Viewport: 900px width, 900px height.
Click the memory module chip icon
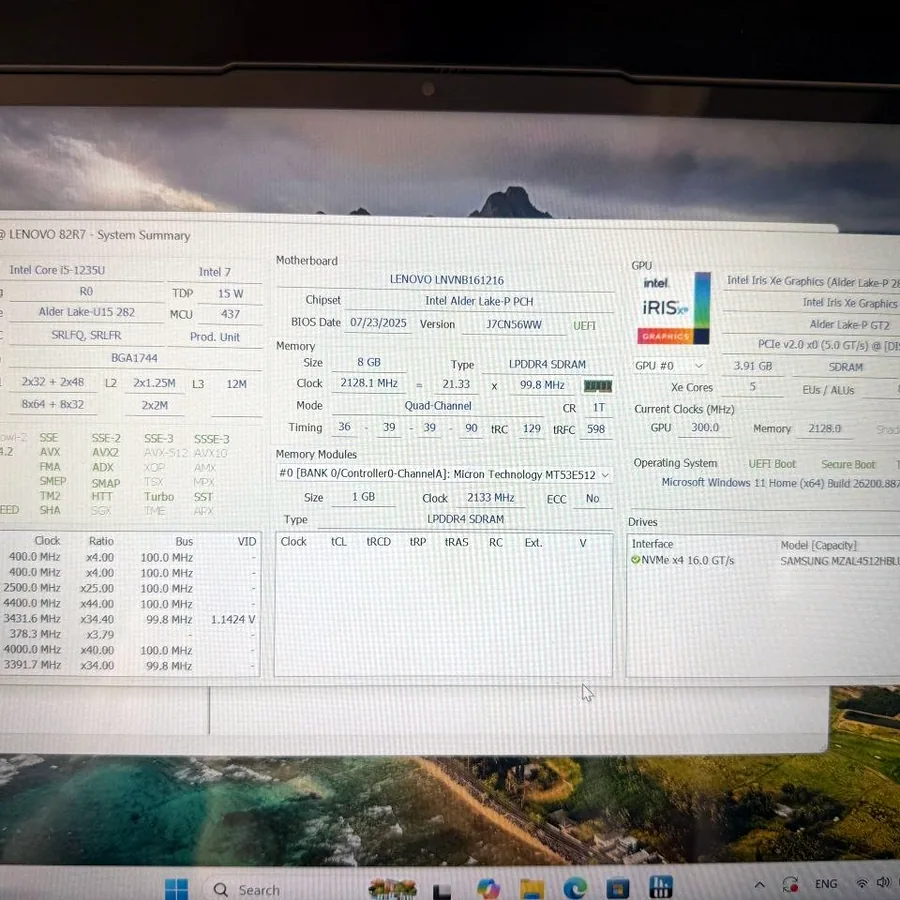coord(598,386)
